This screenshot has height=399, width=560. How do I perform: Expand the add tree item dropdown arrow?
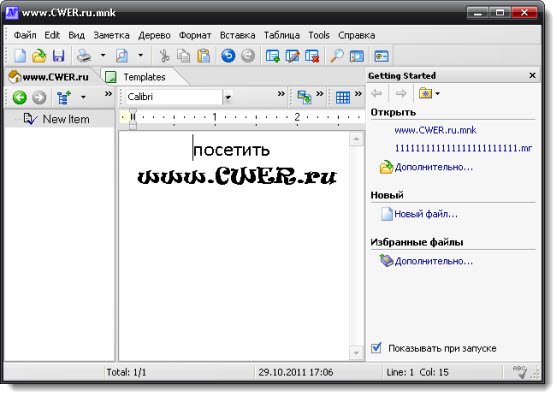coord(83,97)
